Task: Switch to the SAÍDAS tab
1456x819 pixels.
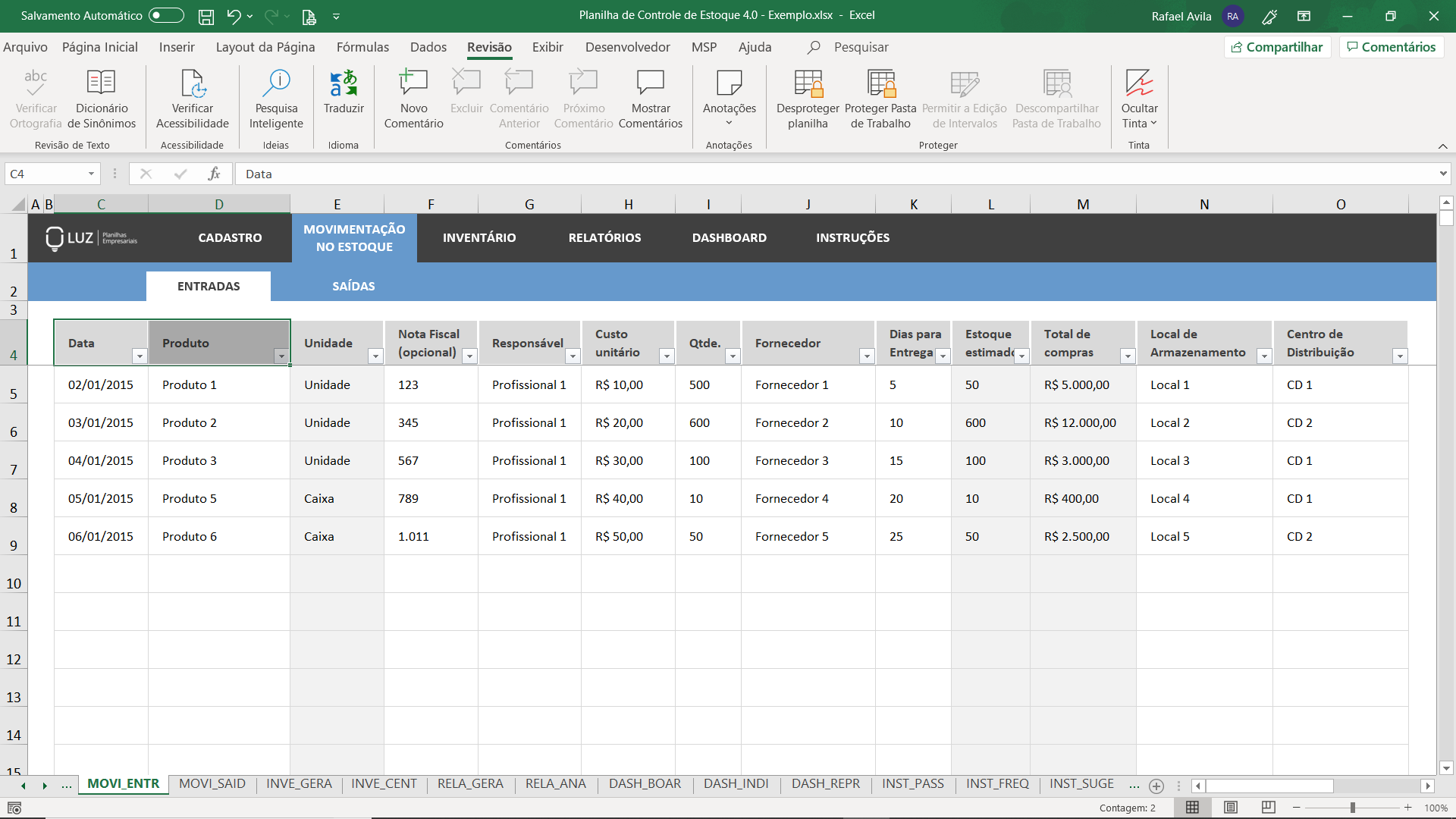Action: [353, 286]
